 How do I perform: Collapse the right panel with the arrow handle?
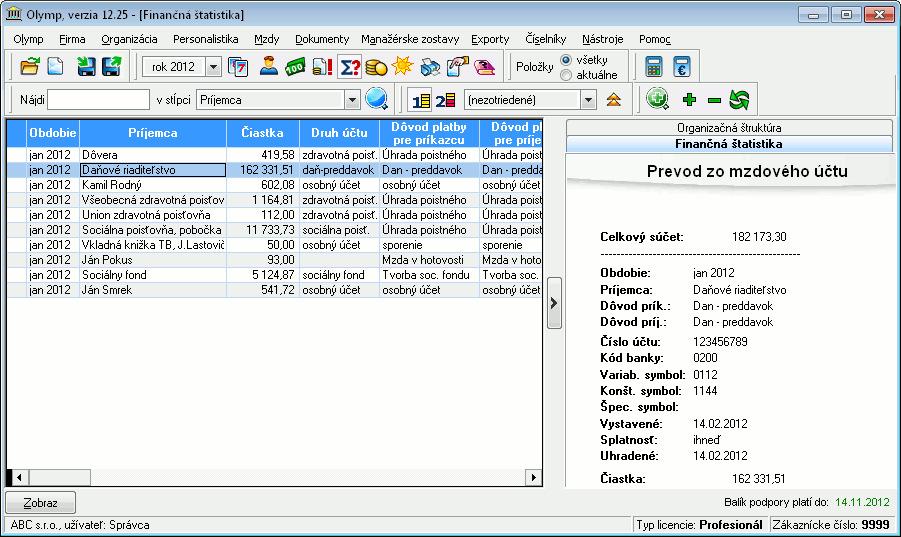(x=554, y=303)
